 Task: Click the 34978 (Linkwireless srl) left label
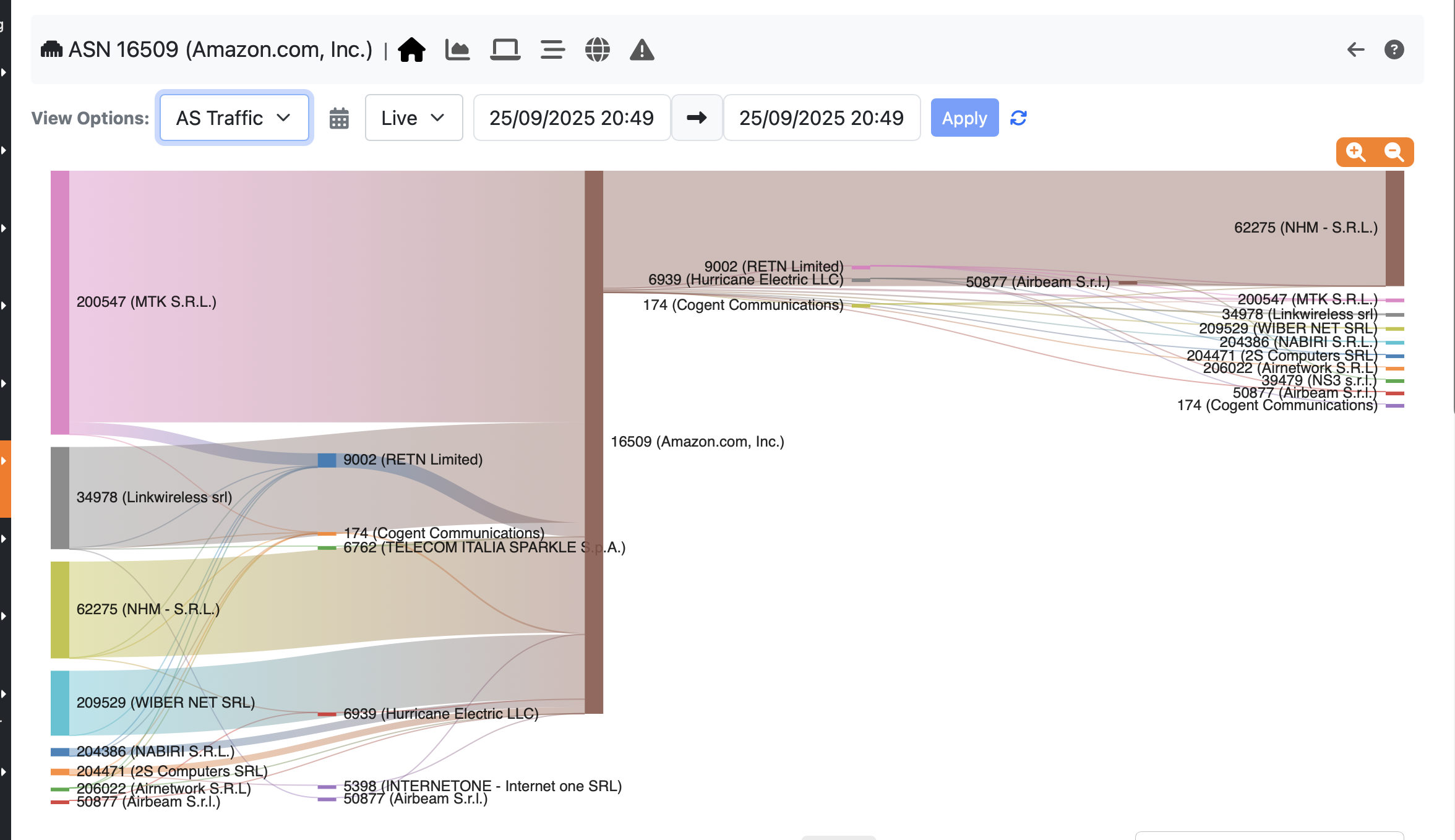tap(155, 497)
